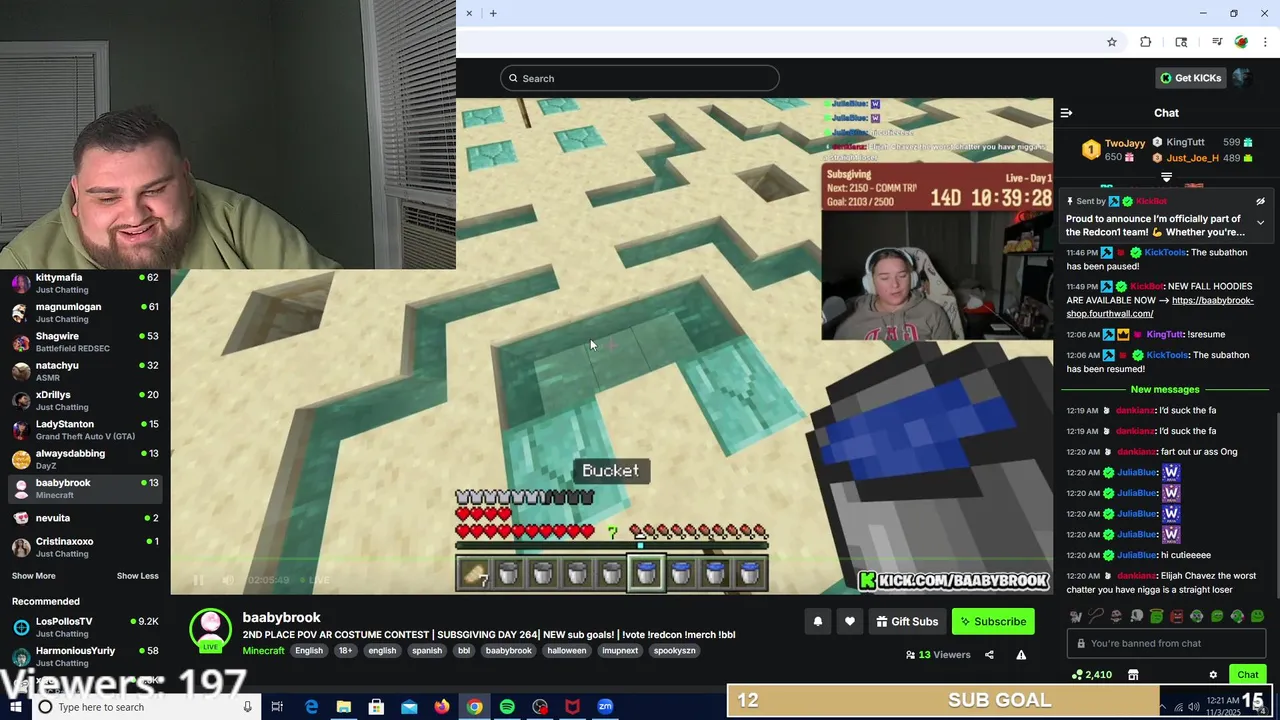Click the Kick search field
Image resolution: width=1280 pixels, height=720 pixels.
tap(640, 78)
